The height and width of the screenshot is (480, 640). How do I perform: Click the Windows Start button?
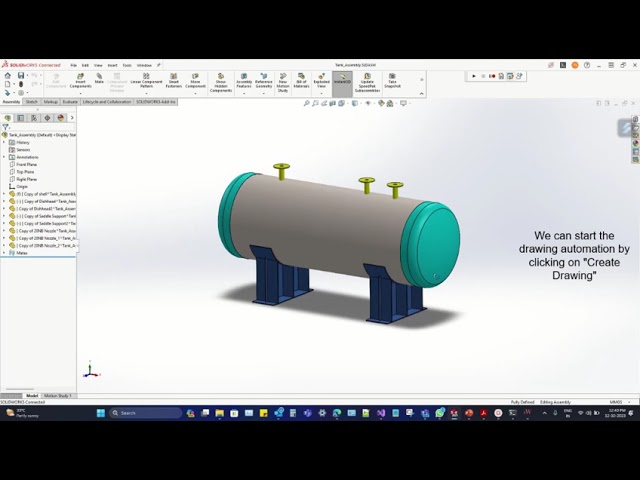click(x=100, y=413)
